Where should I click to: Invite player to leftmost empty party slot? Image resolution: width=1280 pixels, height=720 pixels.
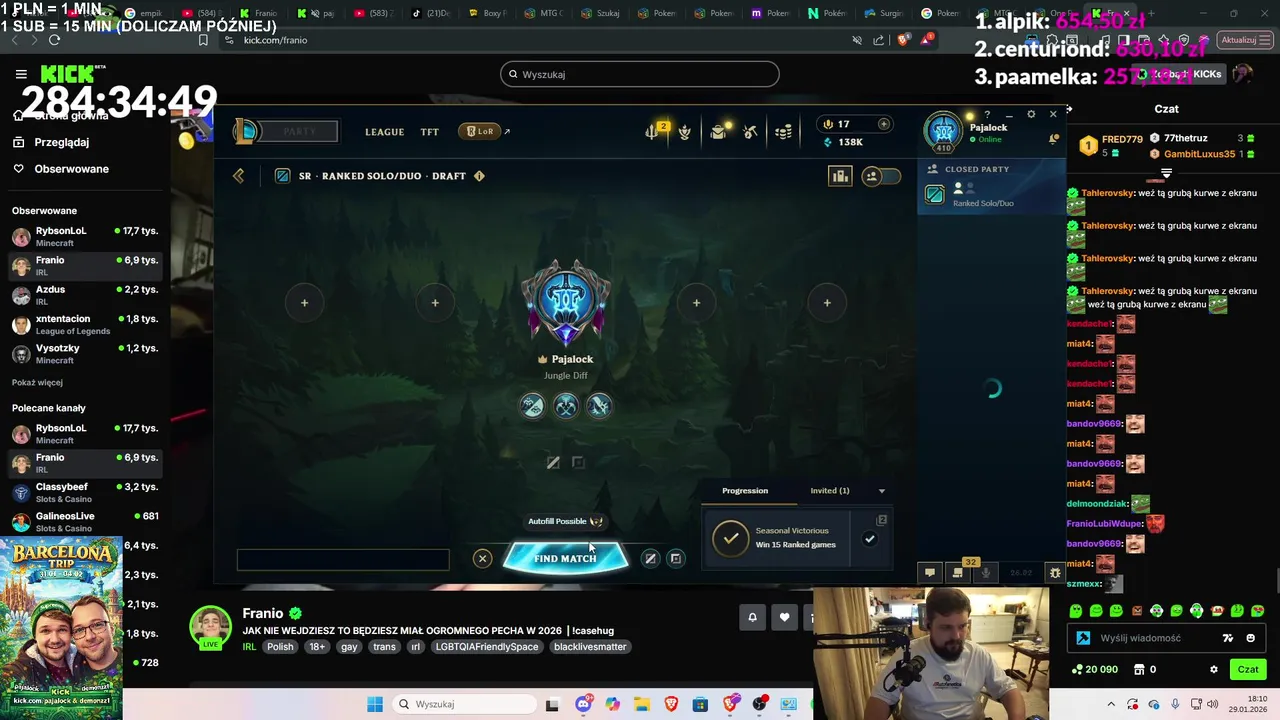point(304,303)
